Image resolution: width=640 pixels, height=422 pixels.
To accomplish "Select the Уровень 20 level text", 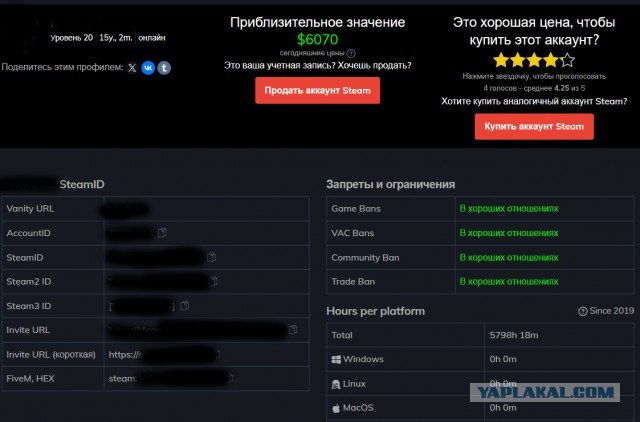I will pos(72,38).
